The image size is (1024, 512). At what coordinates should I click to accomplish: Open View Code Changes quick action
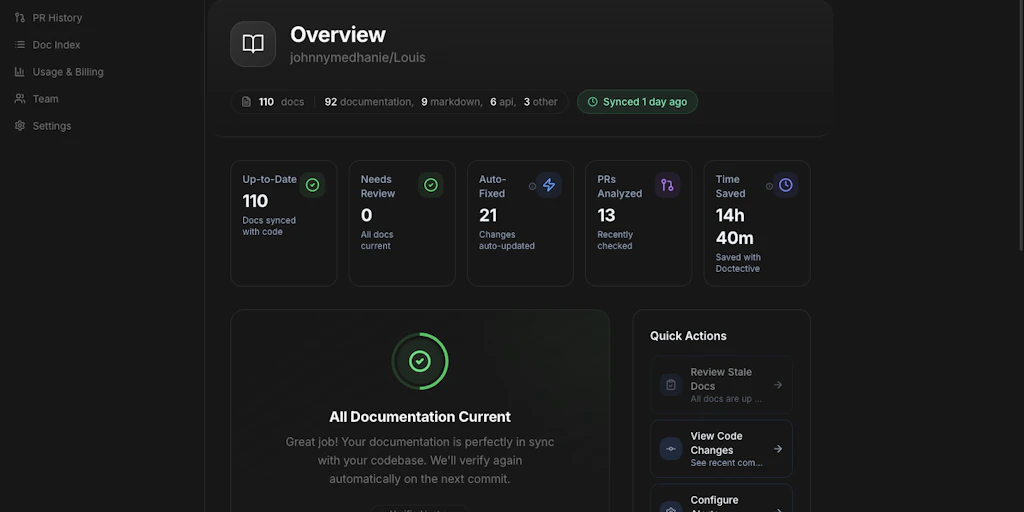(x=721, y=449)
